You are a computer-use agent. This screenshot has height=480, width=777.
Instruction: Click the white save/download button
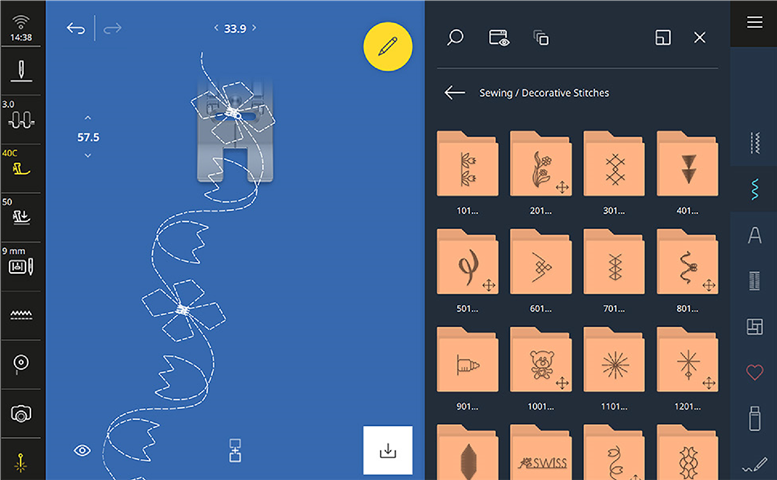pyautogui.click(x=388, y=450)
